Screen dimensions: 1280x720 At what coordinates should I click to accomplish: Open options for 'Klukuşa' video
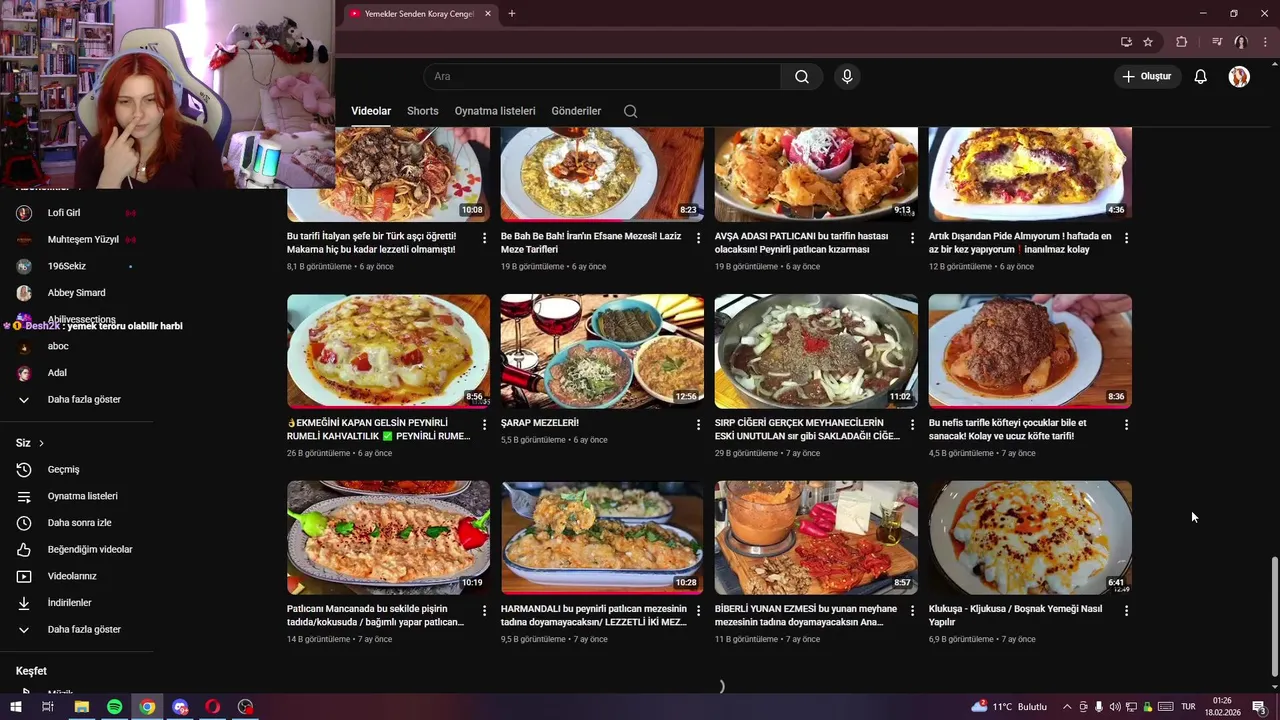pyautogui.click(x=1126, y=610)
